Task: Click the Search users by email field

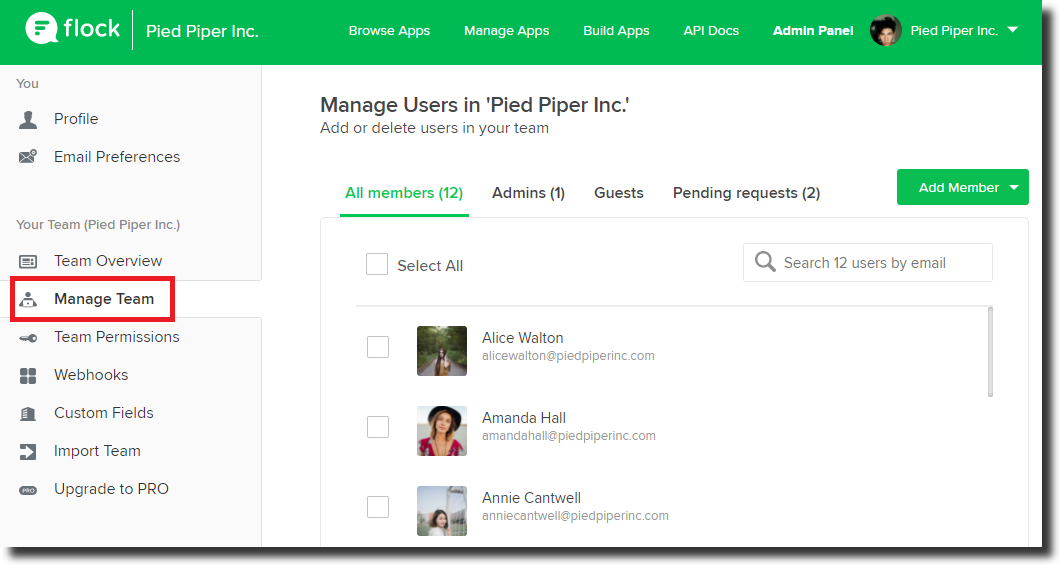Action: 867,262
